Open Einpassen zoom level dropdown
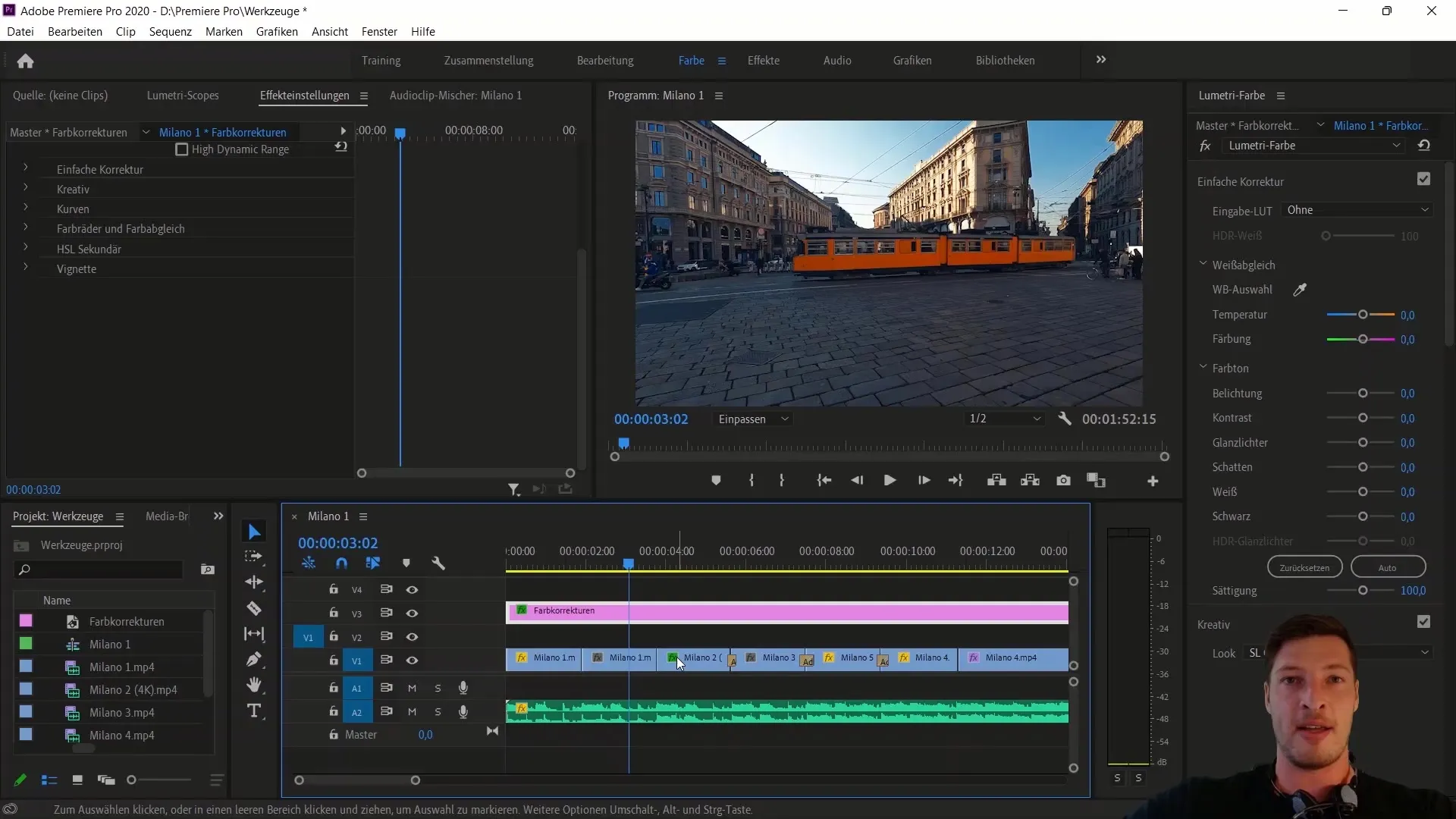This screenshot has width=1456, height=819. [x=753, y=419]
